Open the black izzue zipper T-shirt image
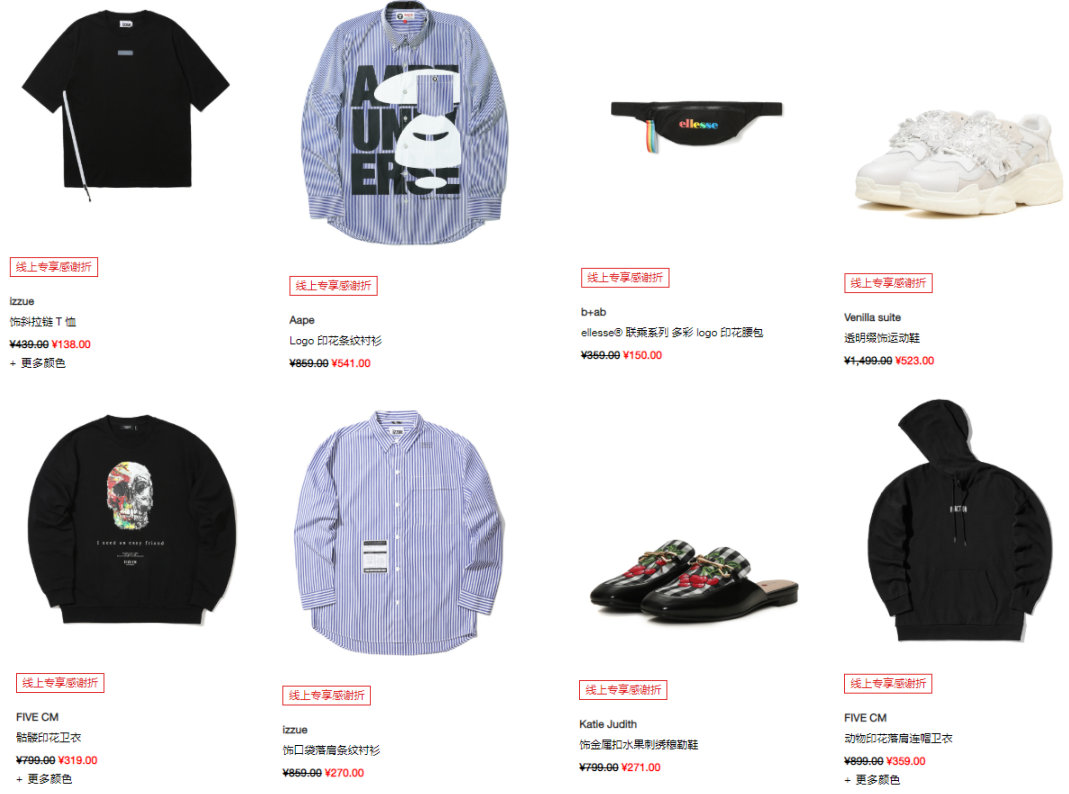This screenshot has height=794, width=1069. tap(125, 106)
